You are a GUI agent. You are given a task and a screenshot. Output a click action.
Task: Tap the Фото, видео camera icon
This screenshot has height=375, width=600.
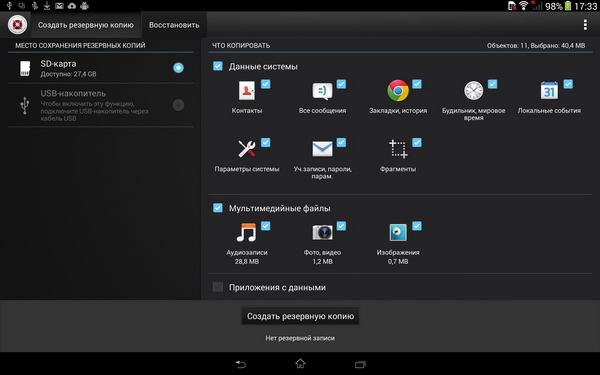coord(322,232)
